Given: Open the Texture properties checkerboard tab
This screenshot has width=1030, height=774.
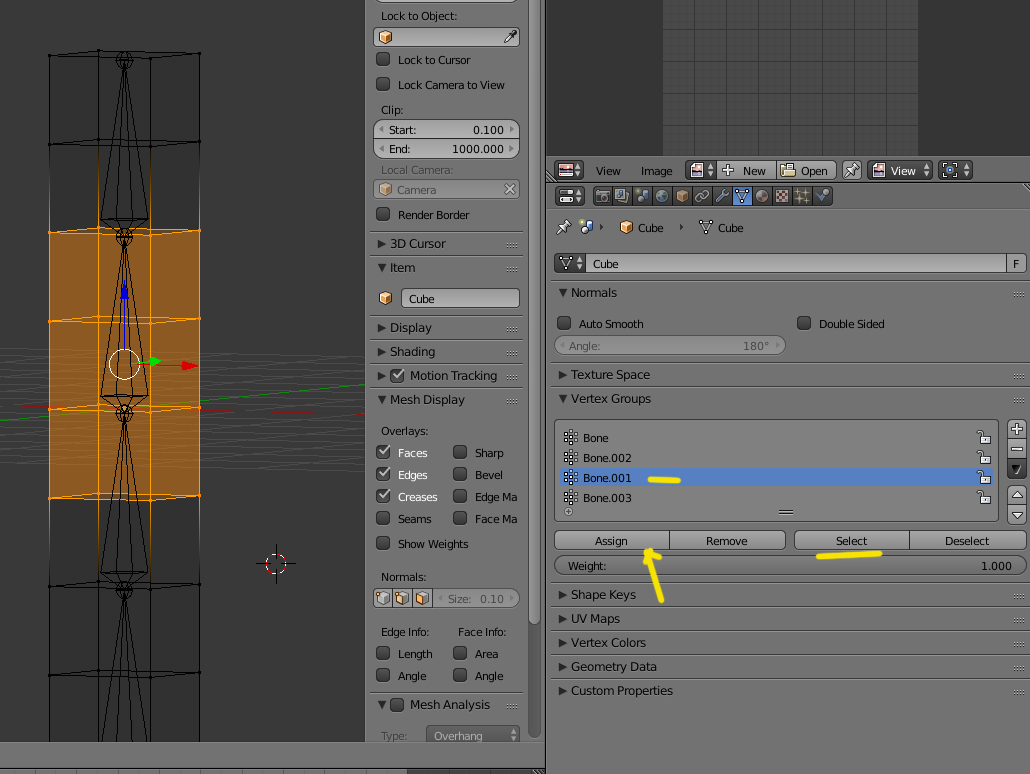Looking at the screenshot, I should point(782,196).
